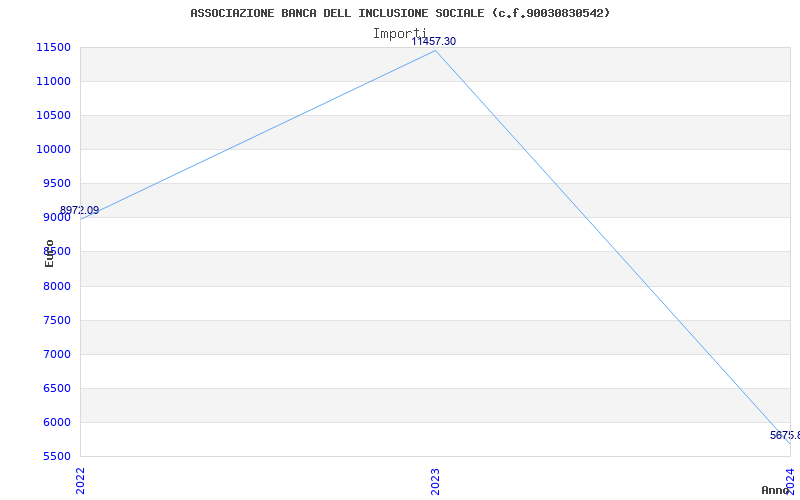Select the 11457.30 data point label
The width and height of the screenshot is (800, 500).
click(x=434, y=41)
